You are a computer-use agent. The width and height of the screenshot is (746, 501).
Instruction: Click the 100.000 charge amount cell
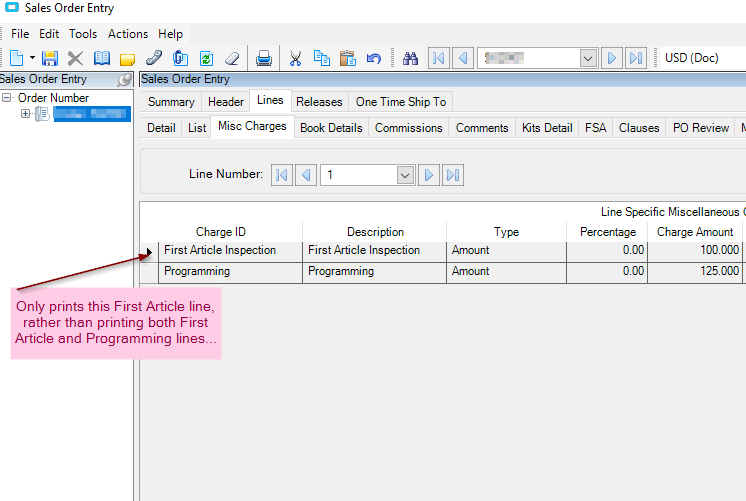click(695, 251)
